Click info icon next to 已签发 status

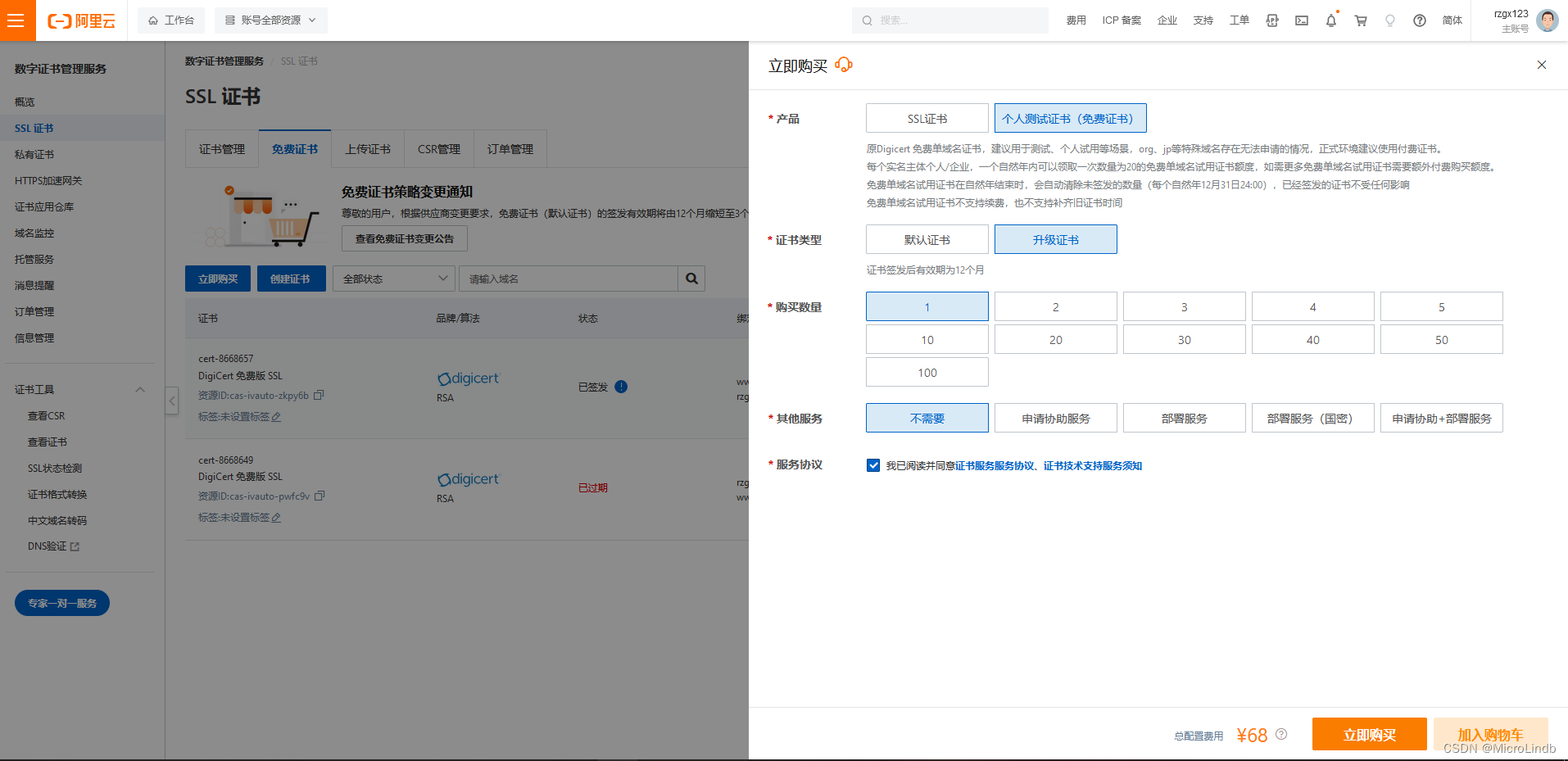click(x=621, y=387)
